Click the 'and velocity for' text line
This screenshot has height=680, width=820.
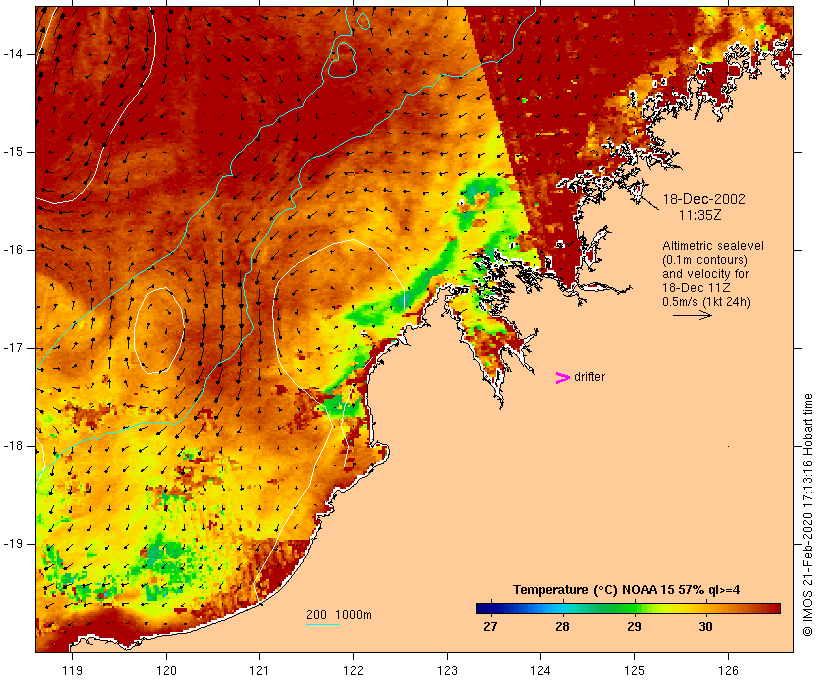[705, 274]
